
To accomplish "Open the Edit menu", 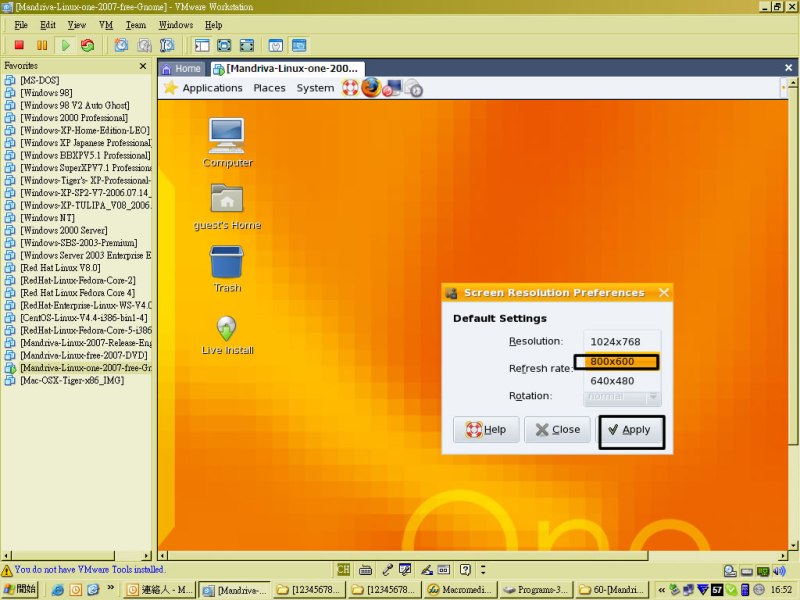I will (x=47, y=24).
